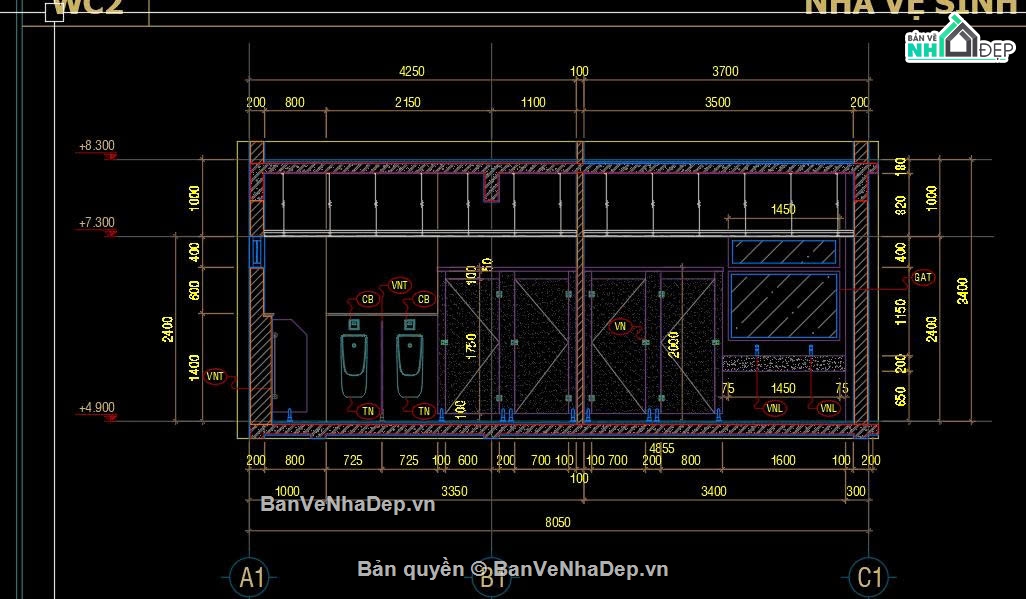Click the VNT tag above the urinals
This screenshot has height=599, width=1026.
point(399,285)
